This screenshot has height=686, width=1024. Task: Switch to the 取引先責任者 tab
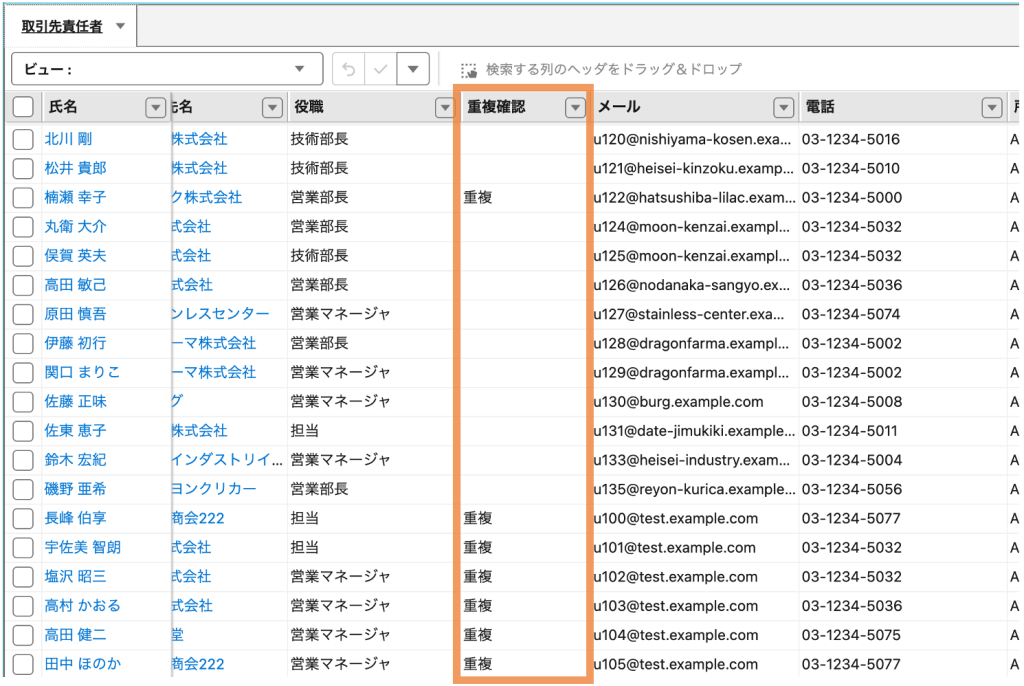pyautogui.click(x=62, y=27)
